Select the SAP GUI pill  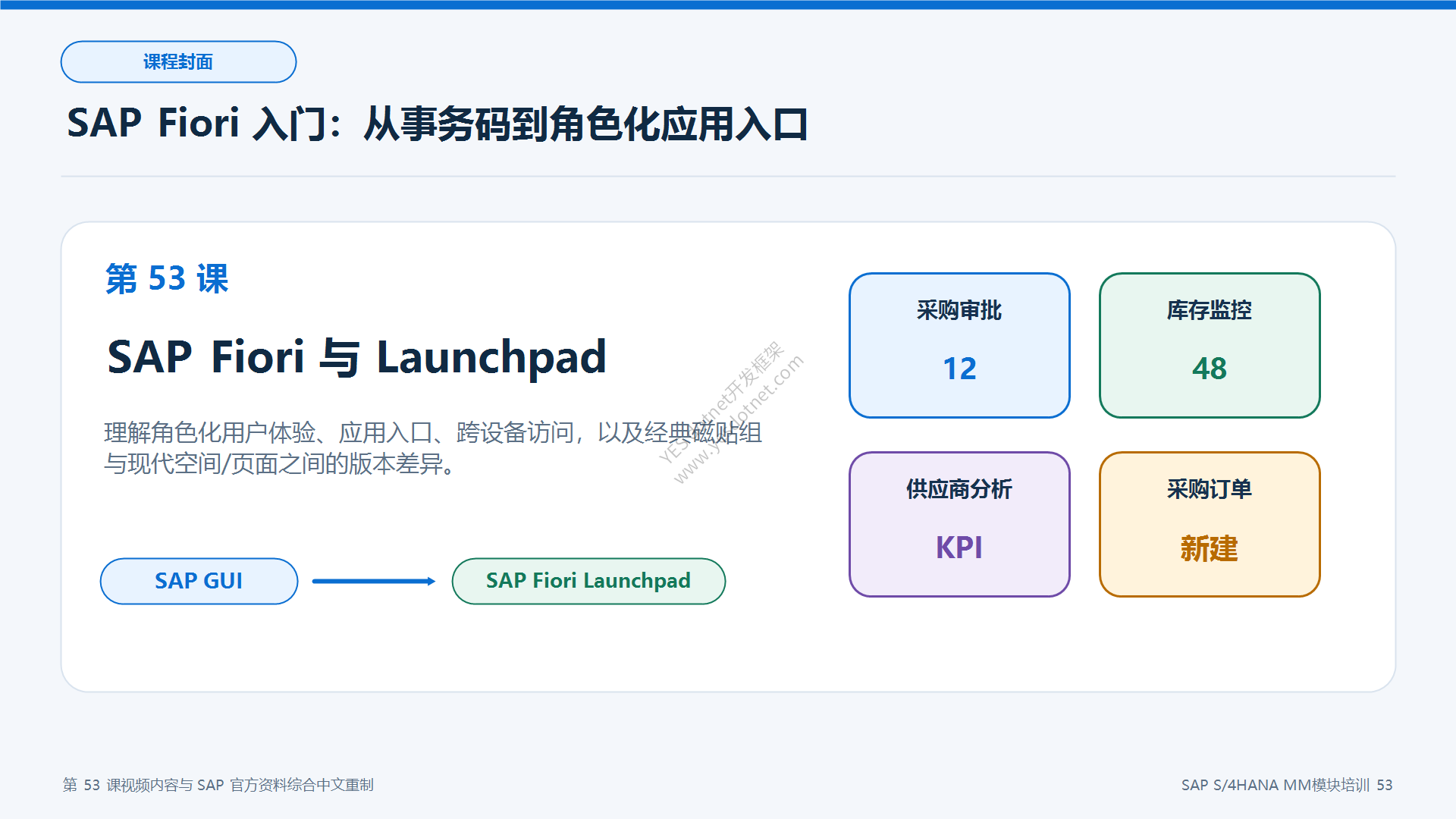tap(199, 581)
